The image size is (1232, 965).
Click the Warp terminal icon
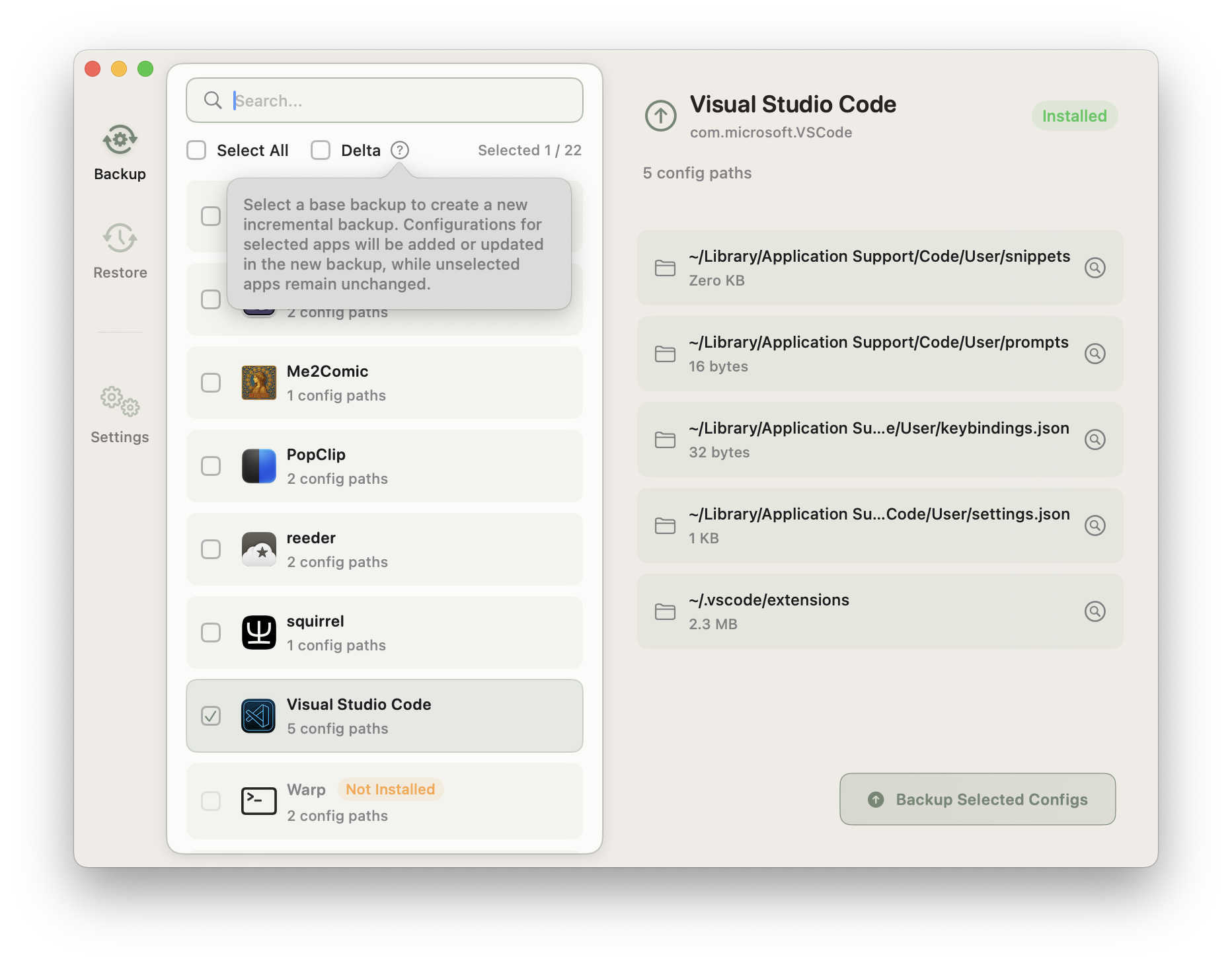point(259,801)
